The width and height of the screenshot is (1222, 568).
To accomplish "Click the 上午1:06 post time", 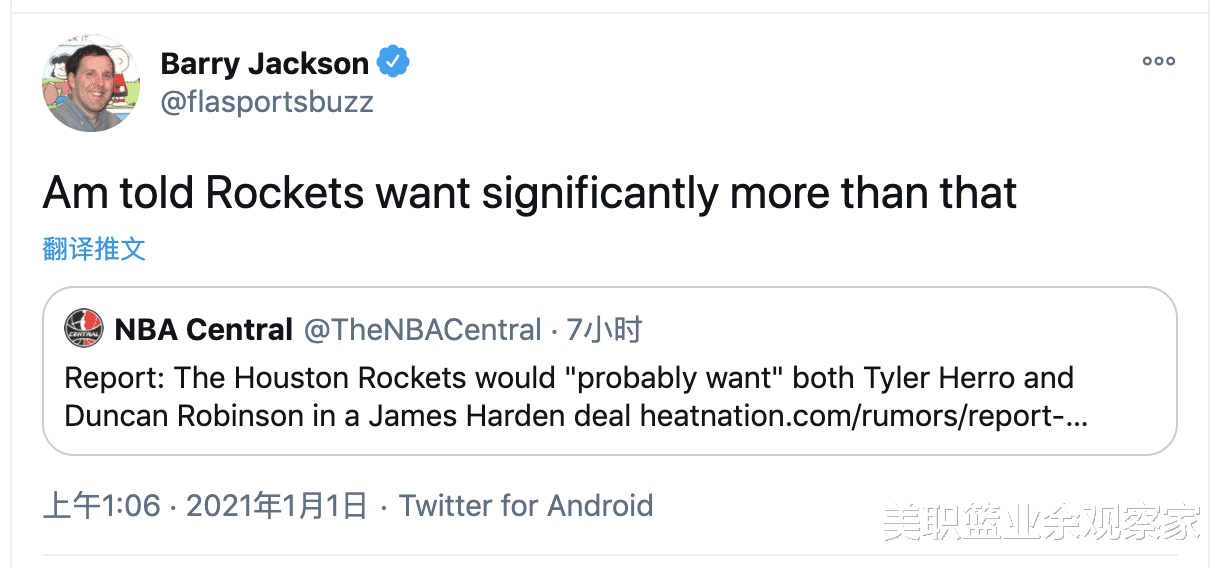I will (x=101, y=505).
